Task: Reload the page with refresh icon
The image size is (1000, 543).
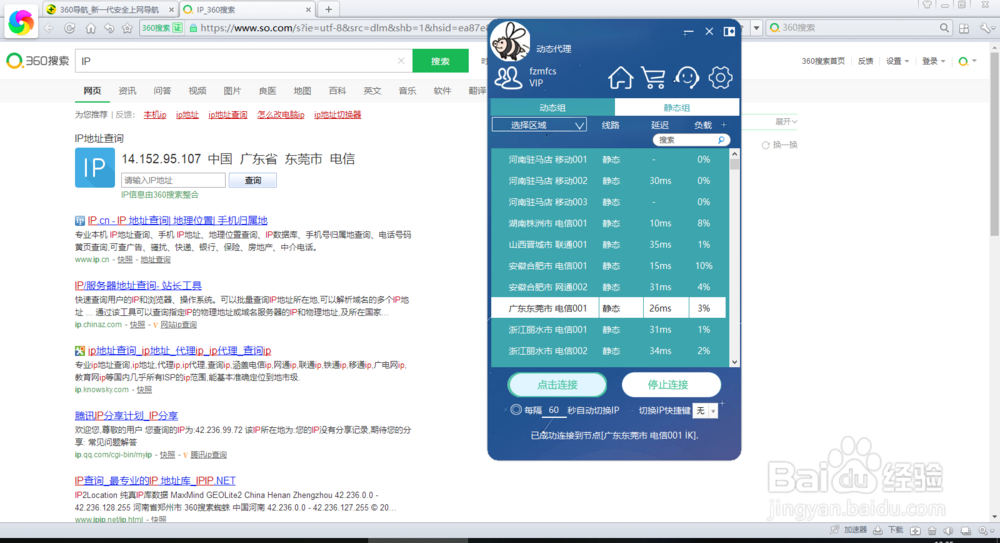Action: point(70,28)
